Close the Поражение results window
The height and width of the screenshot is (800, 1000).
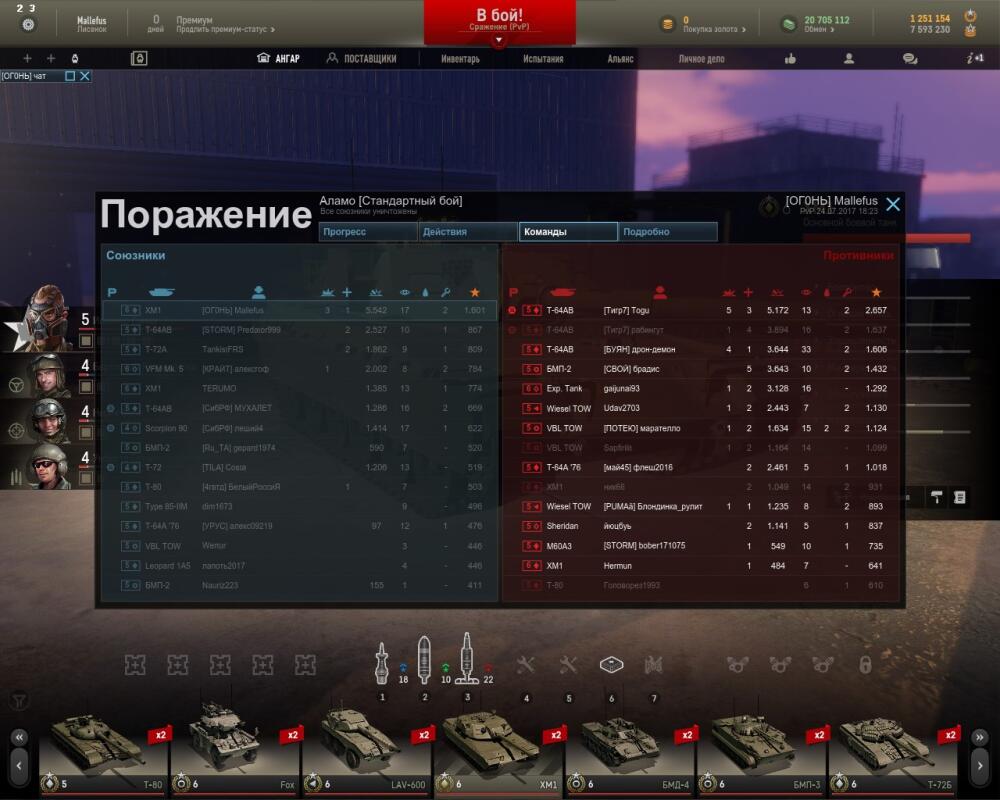click(893, 204)
